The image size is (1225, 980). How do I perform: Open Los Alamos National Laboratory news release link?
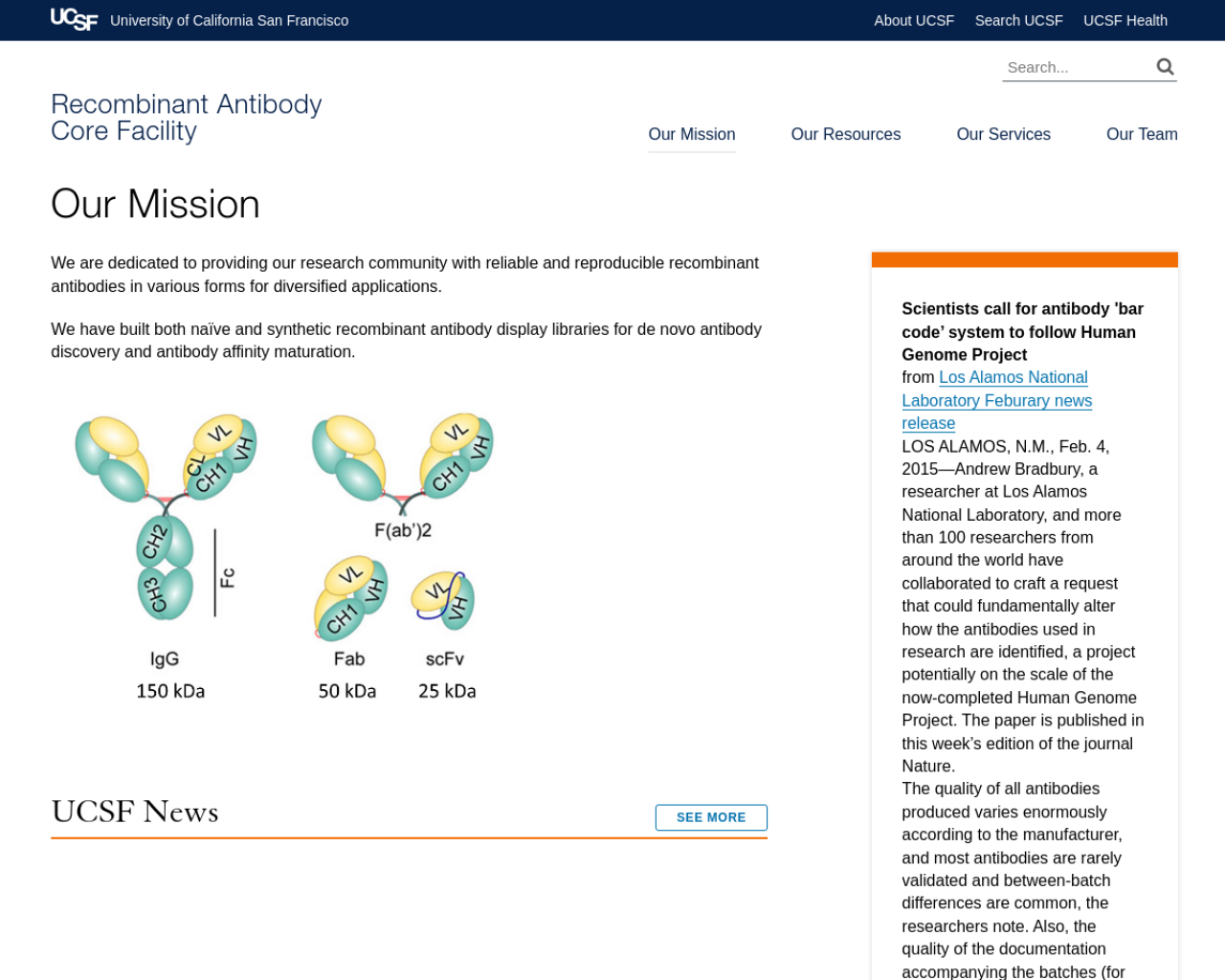996,400
